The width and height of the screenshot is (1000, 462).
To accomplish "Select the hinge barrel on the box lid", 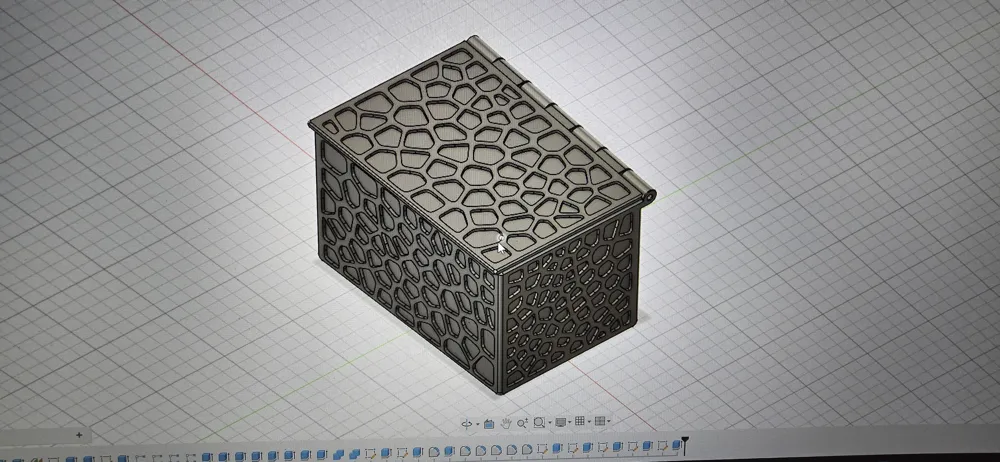I will tap(560, 116).
